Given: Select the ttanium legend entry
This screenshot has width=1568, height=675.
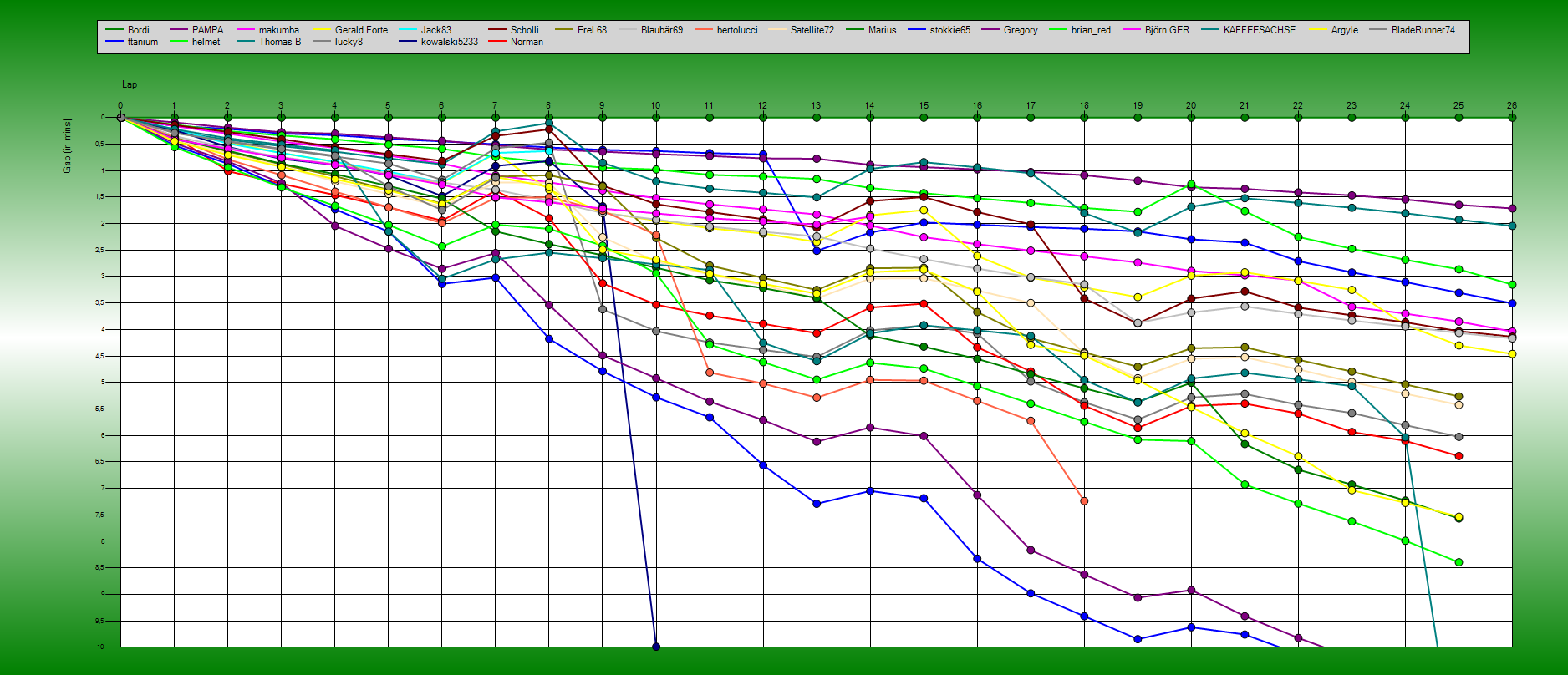Looking at the screenshot, I should [x=142, y=42].
